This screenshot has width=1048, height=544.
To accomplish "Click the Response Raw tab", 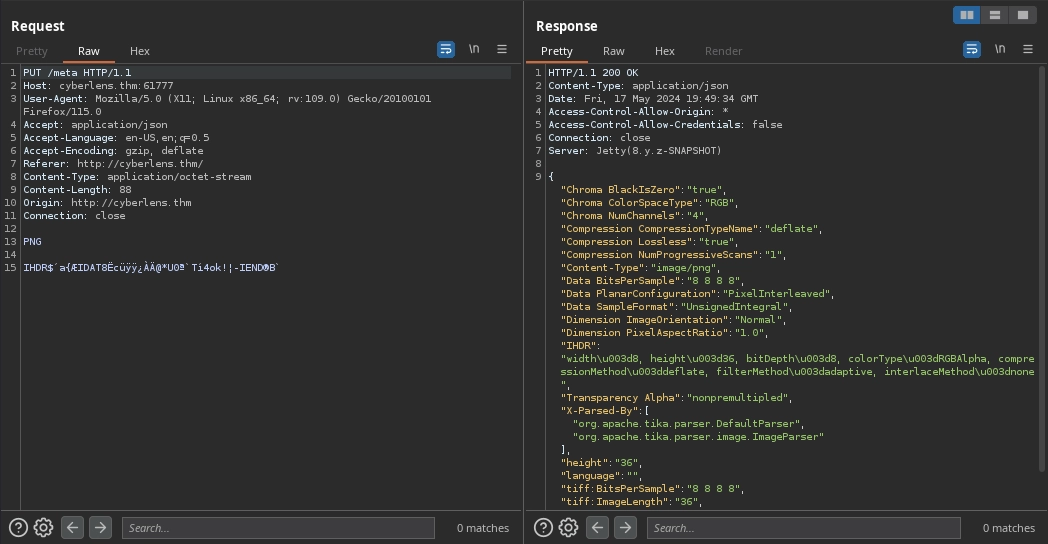I will (613, 51).
